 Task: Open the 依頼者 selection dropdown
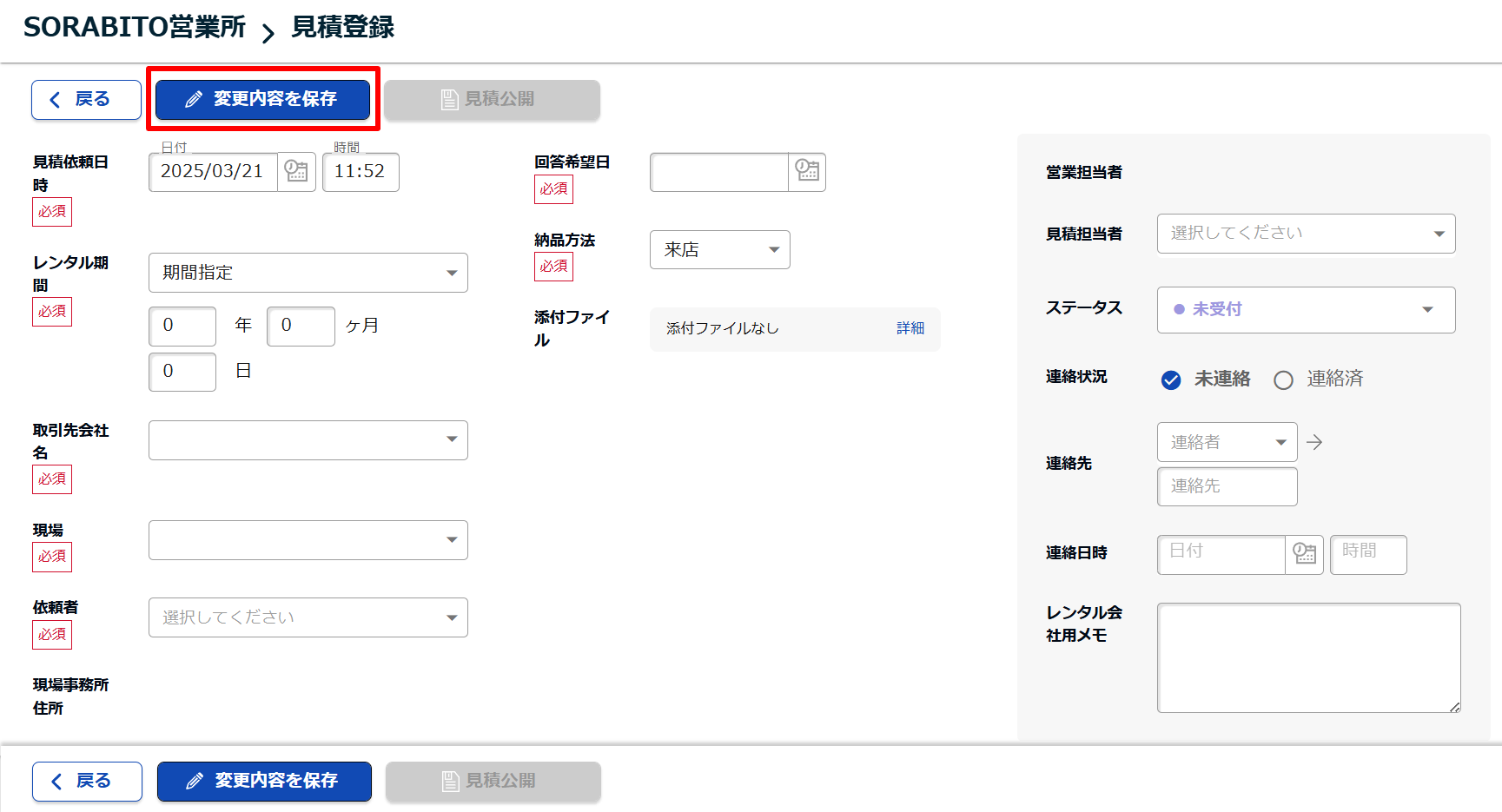(x=308, y=617)
